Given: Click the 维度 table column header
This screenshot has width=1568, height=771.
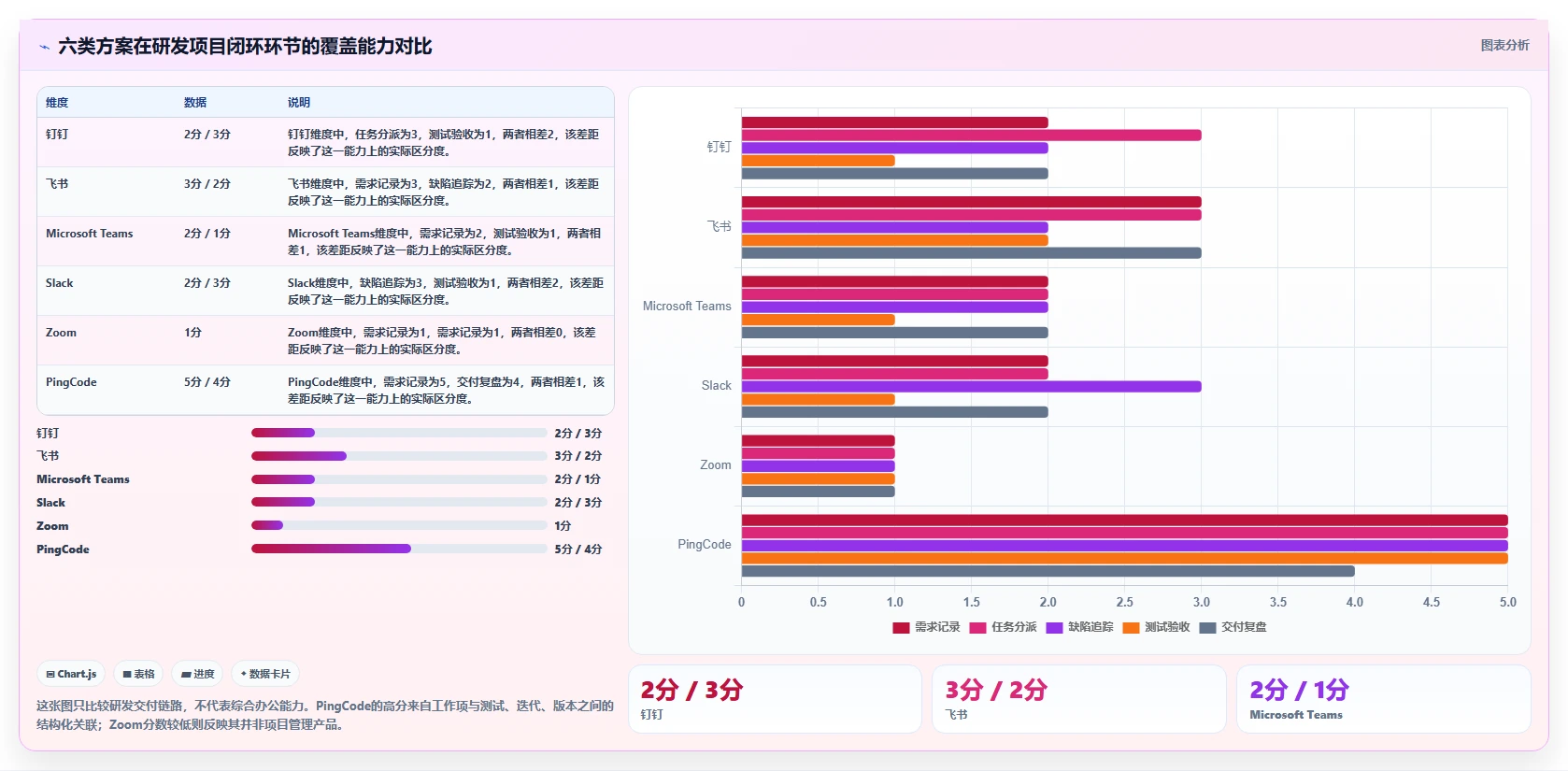Looking at the screenshot, I should coord(57,103).
